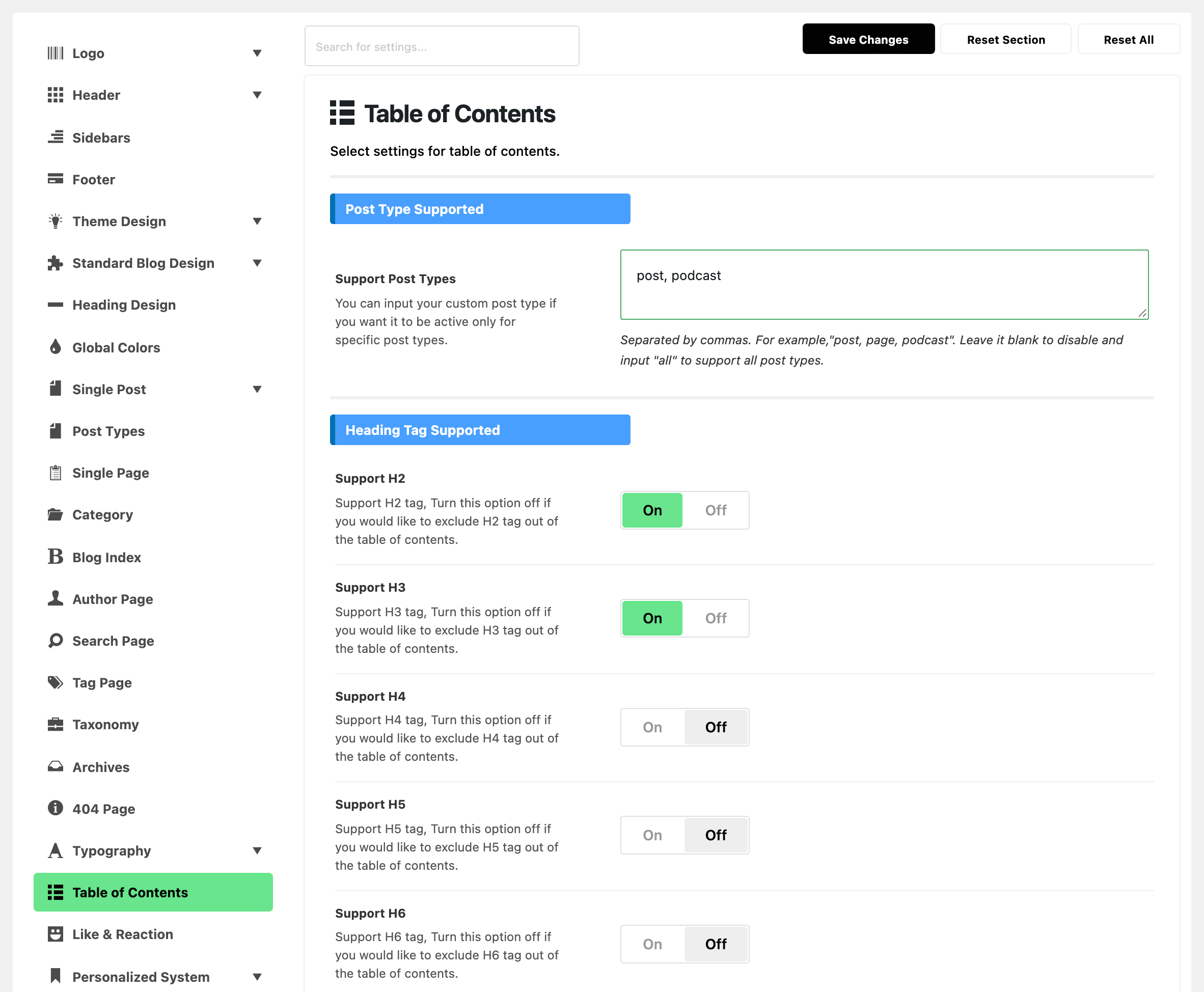Click the Header grid icon
This screenshot has width=1204, height=992.
(56, 95)
